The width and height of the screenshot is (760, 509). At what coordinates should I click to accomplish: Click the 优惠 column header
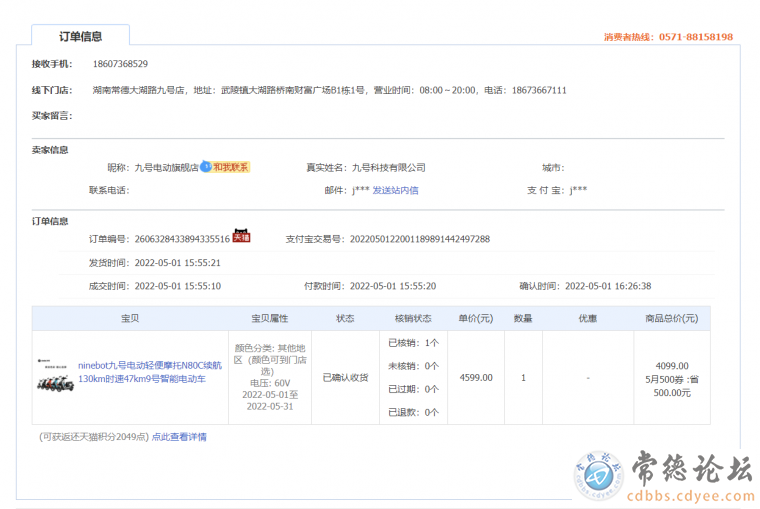click(x=587, y=318)
